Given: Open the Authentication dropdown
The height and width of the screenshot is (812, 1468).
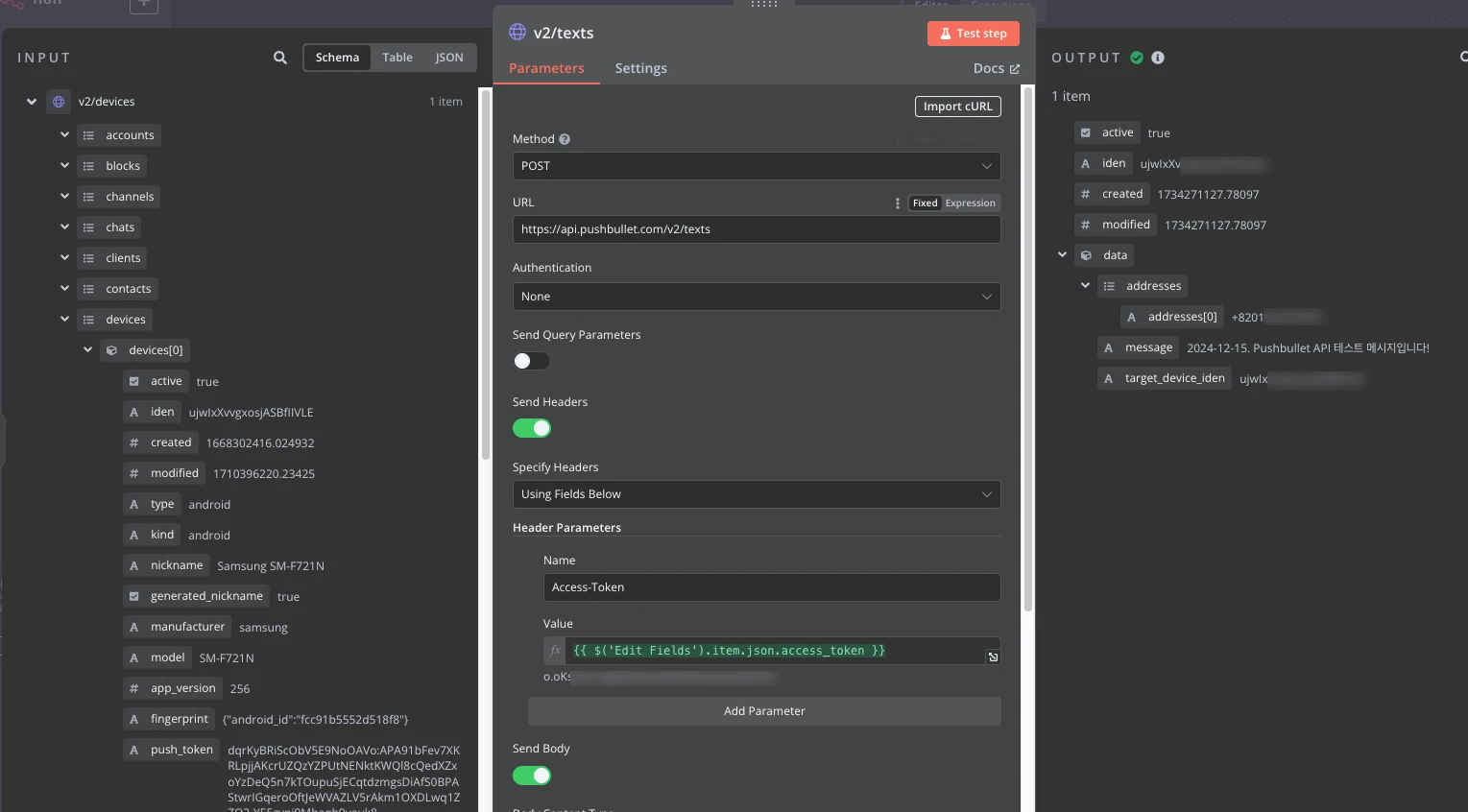Looking at the screenshot, I should point(756,297).
